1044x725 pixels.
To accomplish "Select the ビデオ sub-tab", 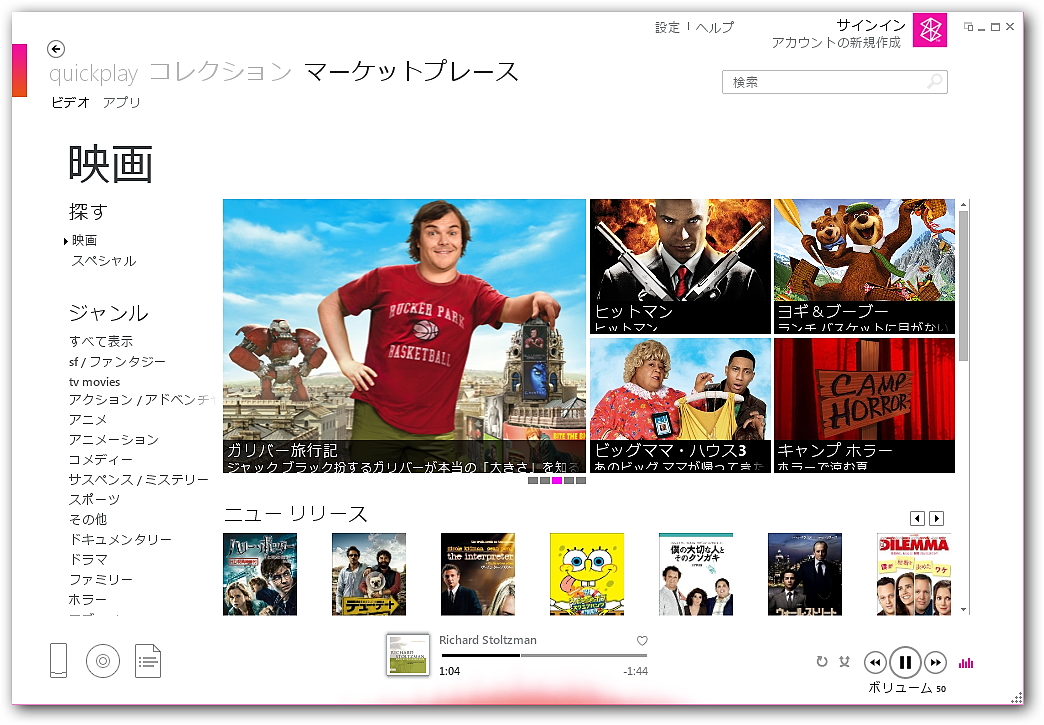I will [x=70, y=102].
